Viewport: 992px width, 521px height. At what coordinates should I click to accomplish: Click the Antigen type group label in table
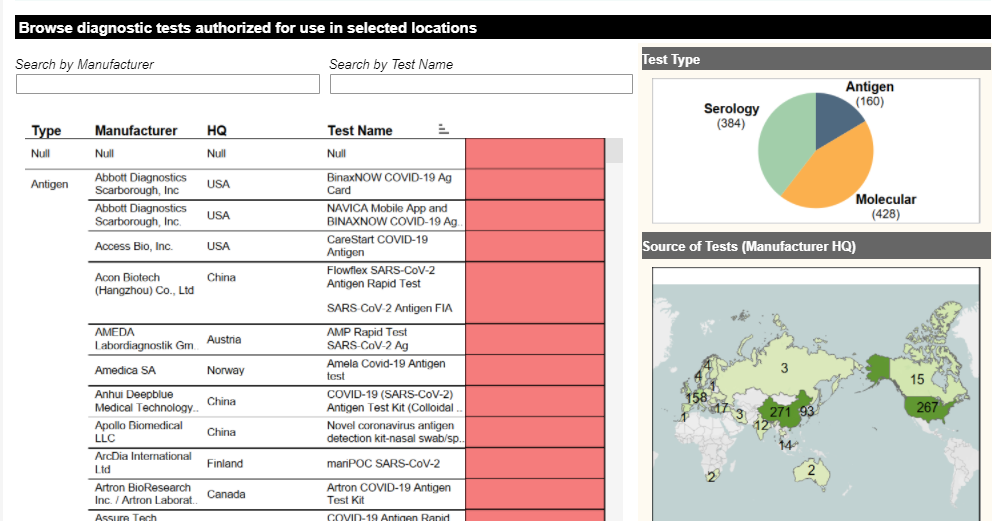(49, 184)
